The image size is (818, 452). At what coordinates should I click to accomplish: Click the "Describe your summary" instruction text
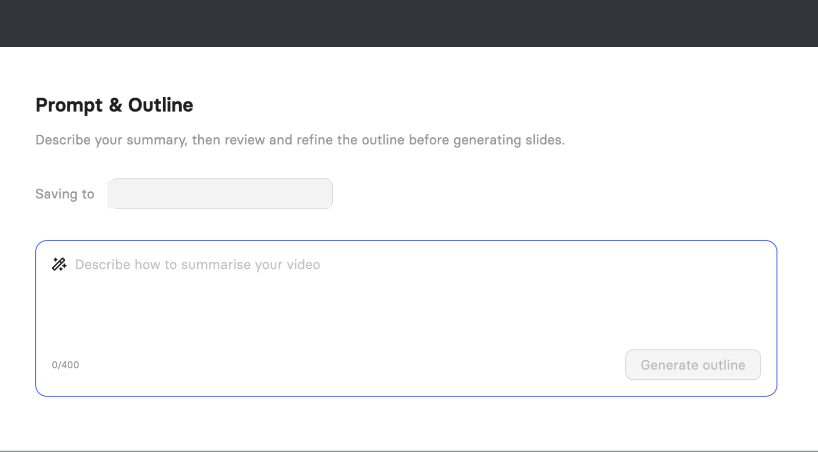(110, 140)
